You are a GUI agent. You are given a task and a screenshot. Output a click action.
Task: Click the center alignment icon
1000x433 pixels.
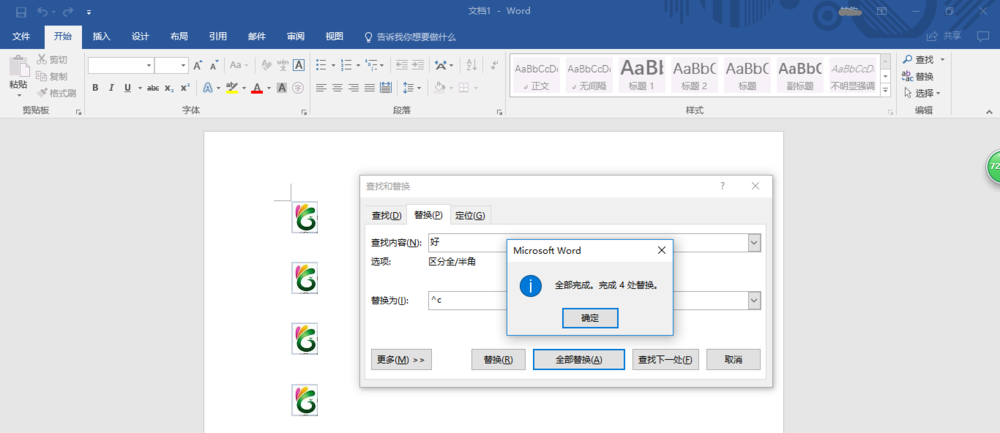337,87
